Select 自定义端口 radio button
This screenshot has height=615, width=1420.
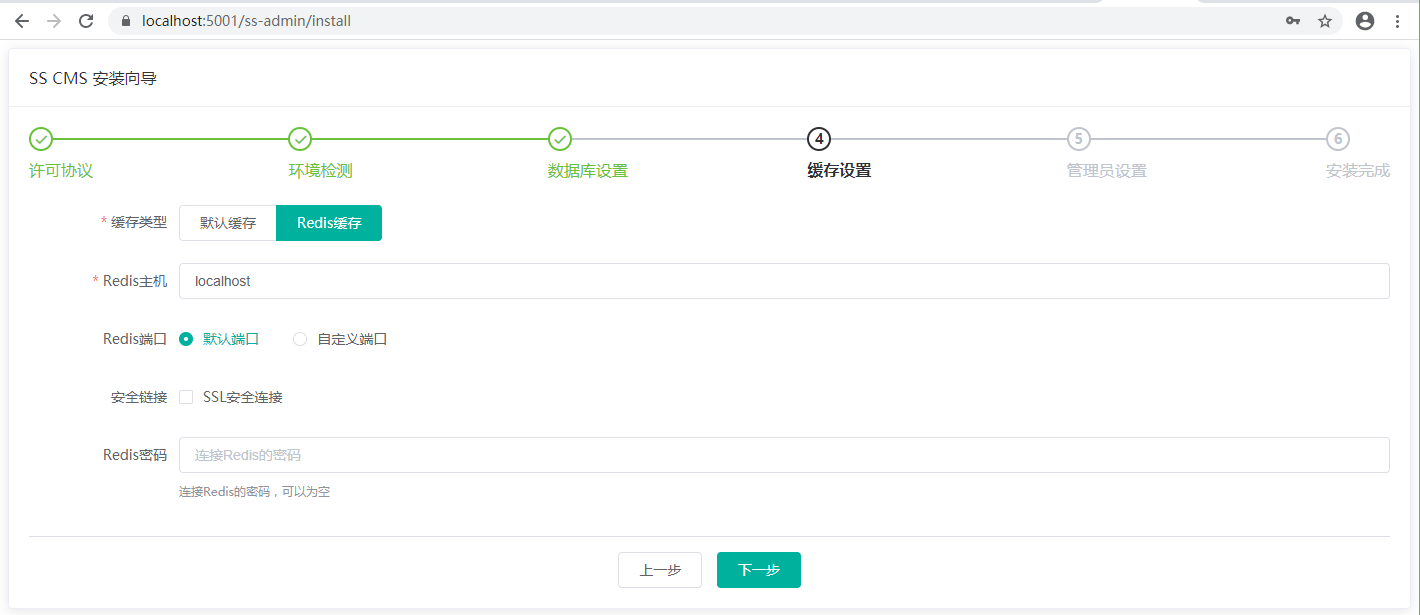click(300, 339)
